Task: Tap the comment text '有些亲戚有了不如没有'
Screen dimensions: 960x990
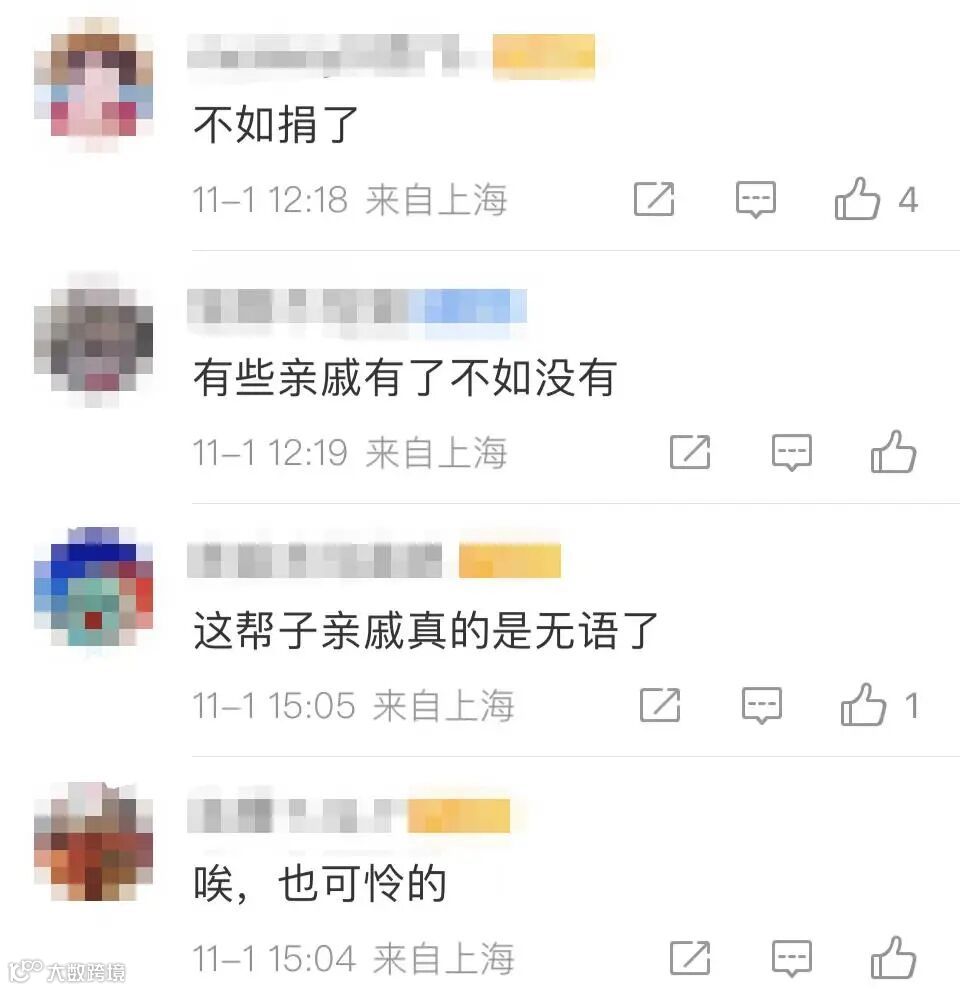Action: click(405, 378)
